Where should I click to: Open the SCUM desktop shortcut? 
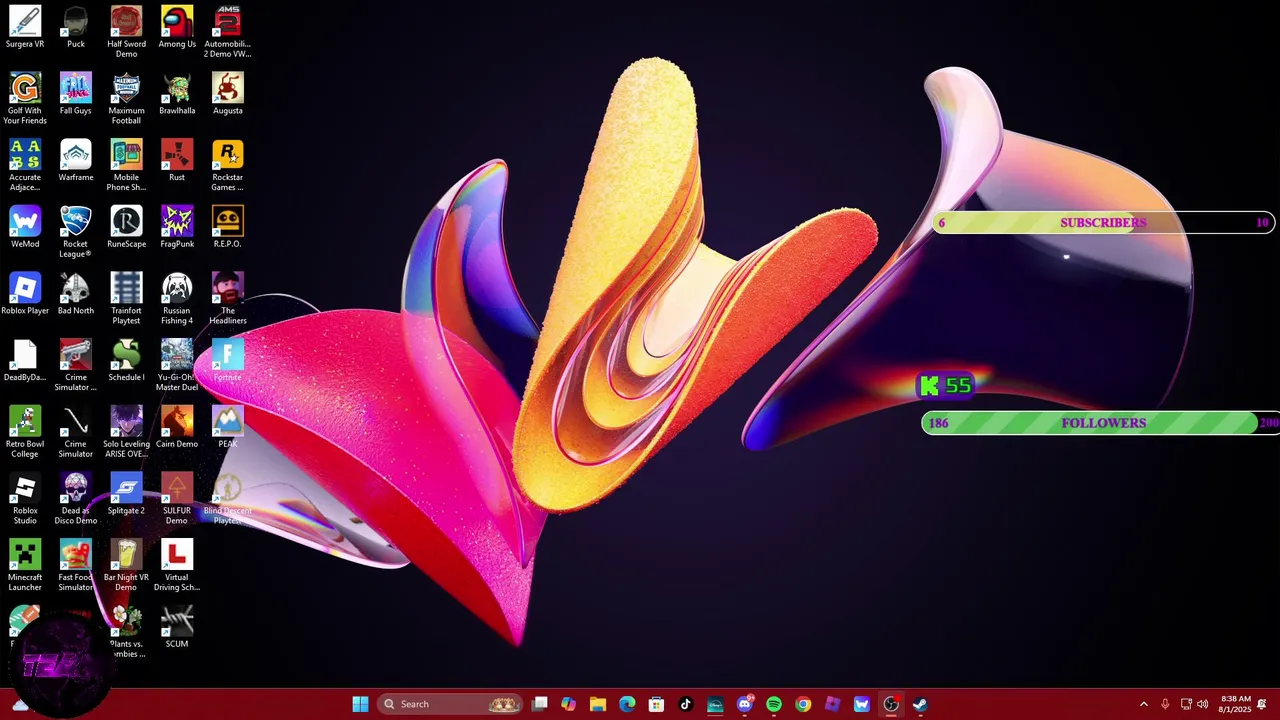pyautogui.click(x=177, y=627)
